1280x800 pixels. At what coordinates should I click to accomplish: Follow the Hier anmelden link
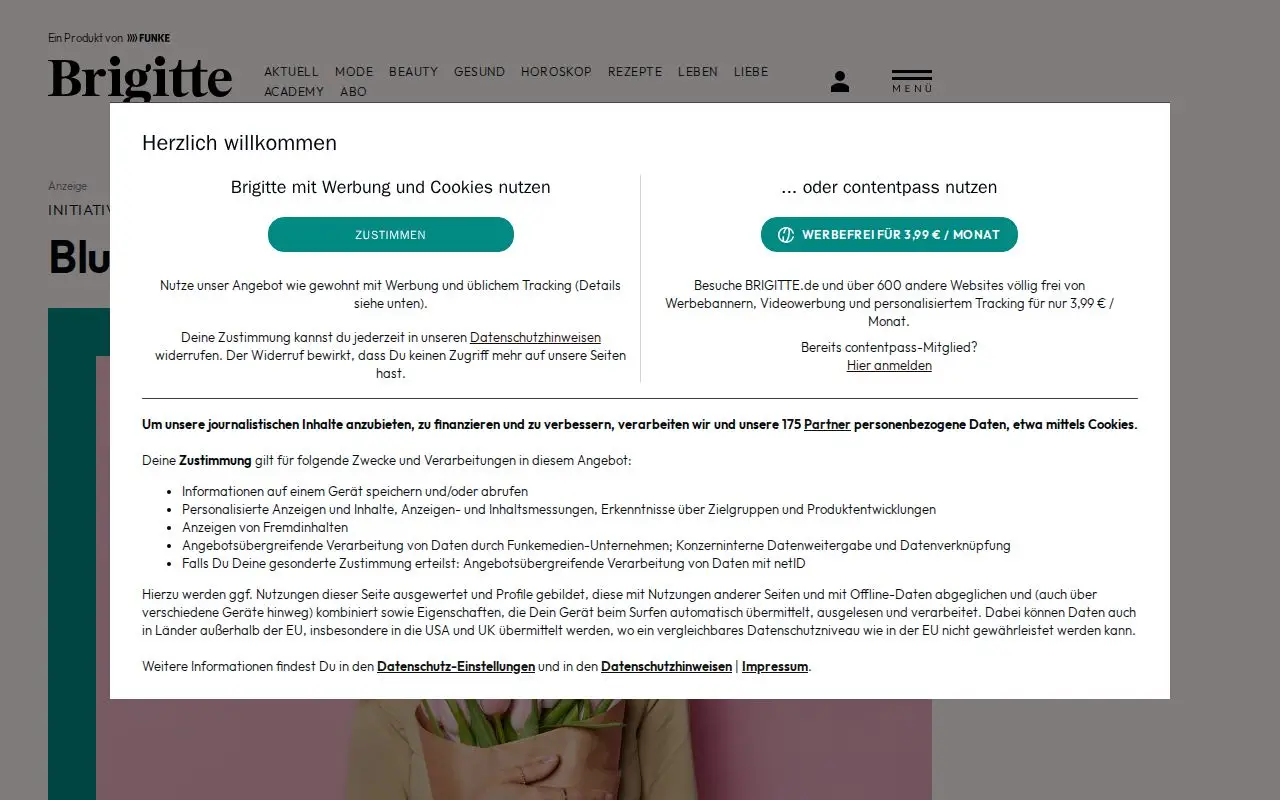pyautogui.click(x=889, y=366)
